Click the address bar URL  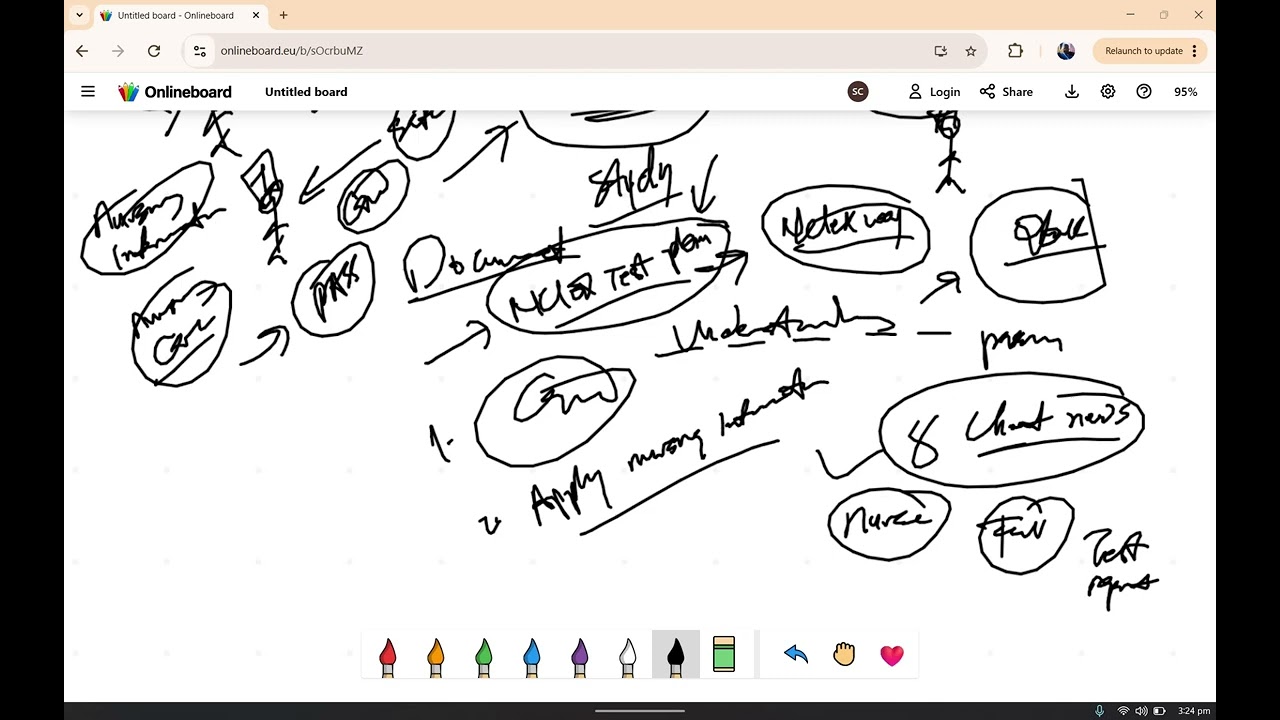pyautogui.click(x=292, y=51)
